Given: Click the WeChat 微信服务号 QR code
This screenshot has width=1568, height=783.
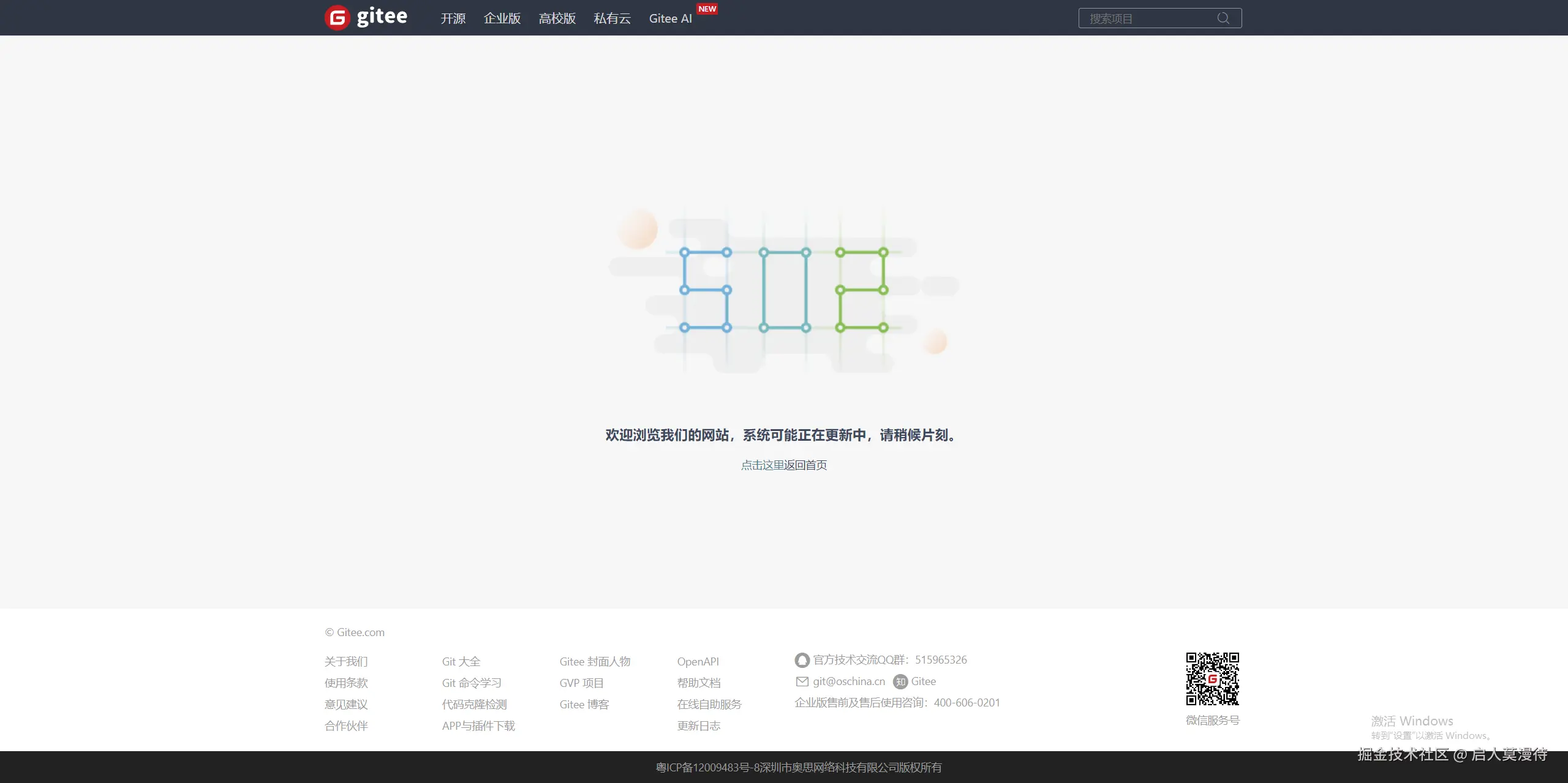Looking at the screenshot, I should tap(1212, 680).
